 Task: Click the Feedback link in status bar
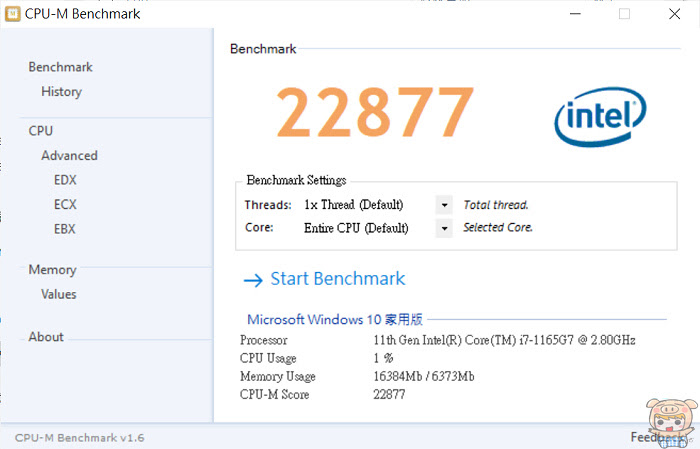point(659,437)
